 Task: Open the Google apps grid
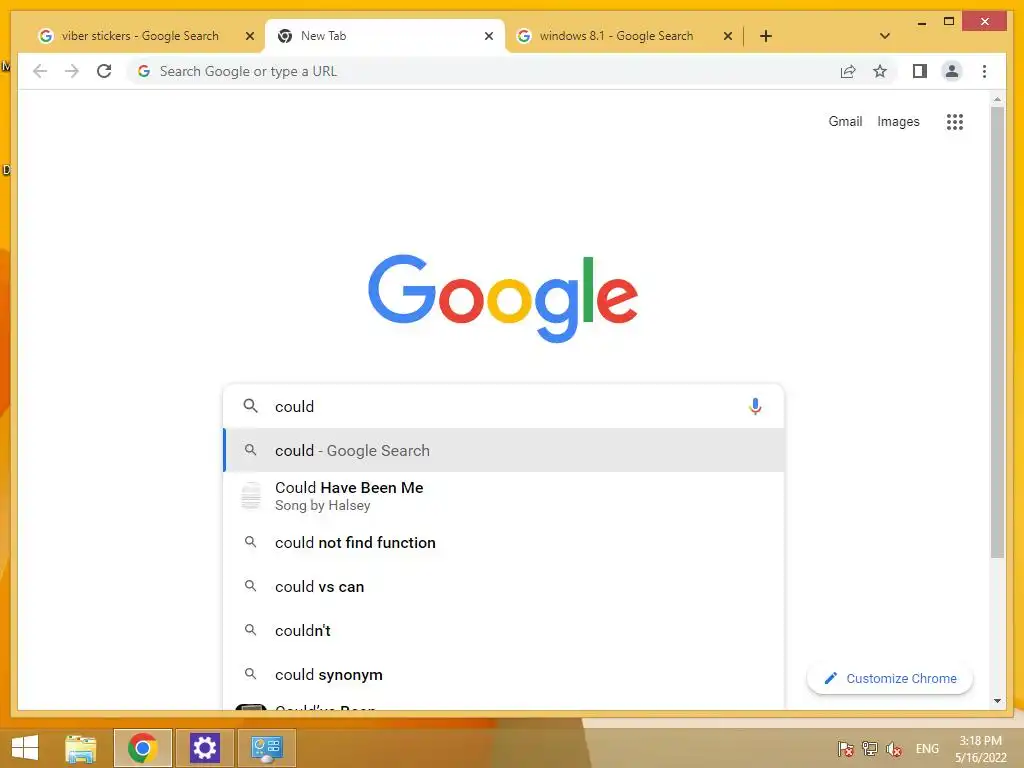click(x=955, y=121)
